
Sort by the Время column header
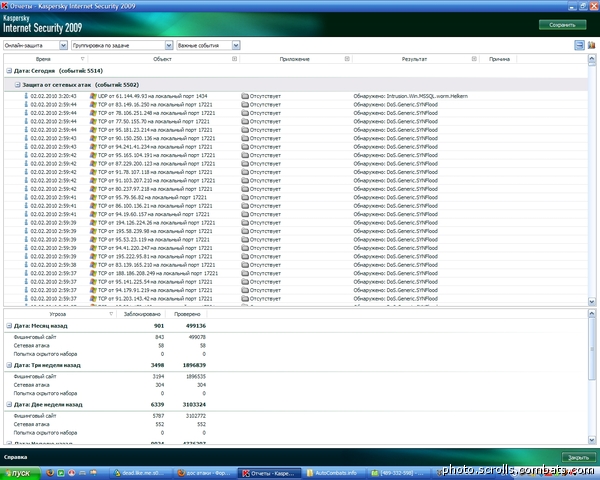pyautogui.click(x=43, y=59)
